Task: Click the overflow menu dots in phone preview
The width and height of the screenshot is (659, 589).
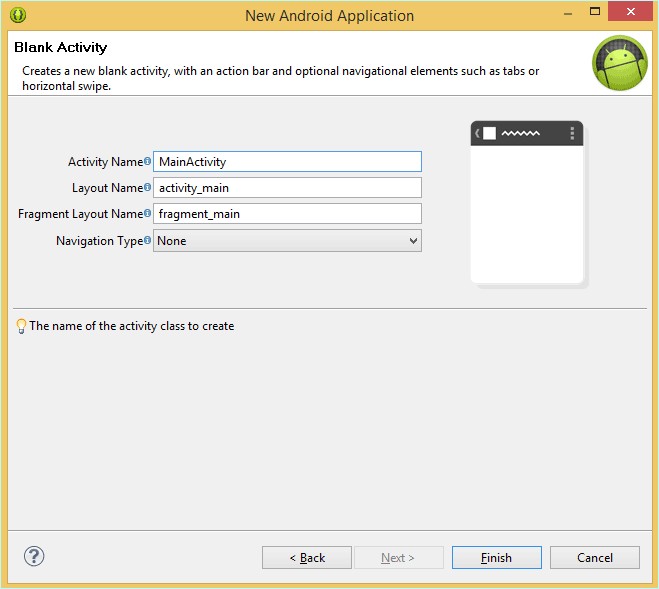Action: point(572,133)
